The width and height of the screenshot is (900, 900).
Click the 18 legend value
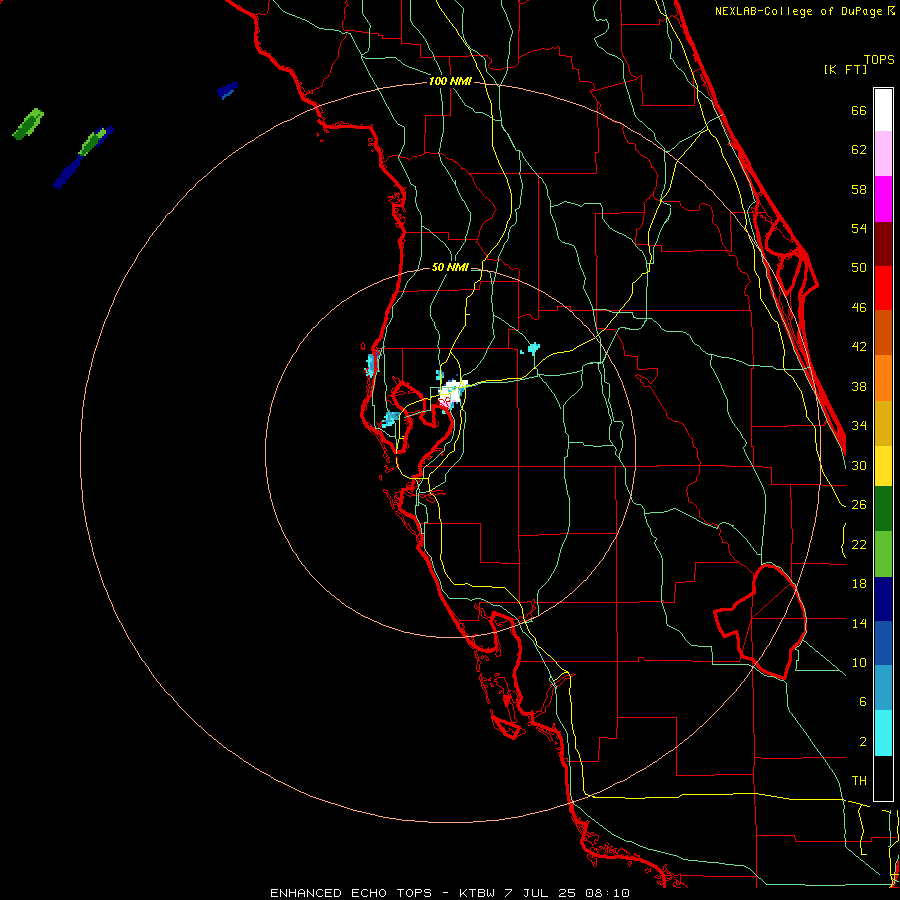click(859, 584)
